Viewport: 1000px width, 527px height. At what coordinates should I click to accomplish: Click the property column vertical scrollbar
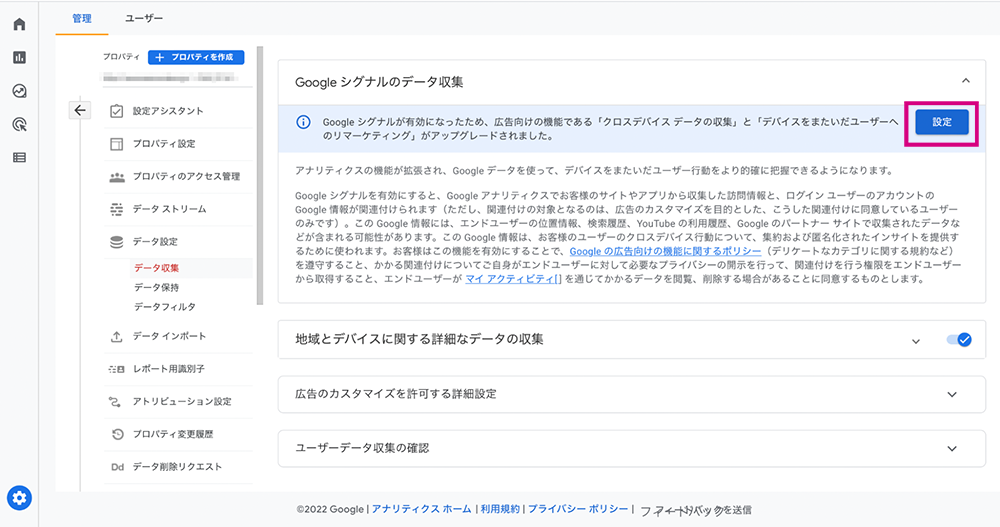tap(260, 175)
